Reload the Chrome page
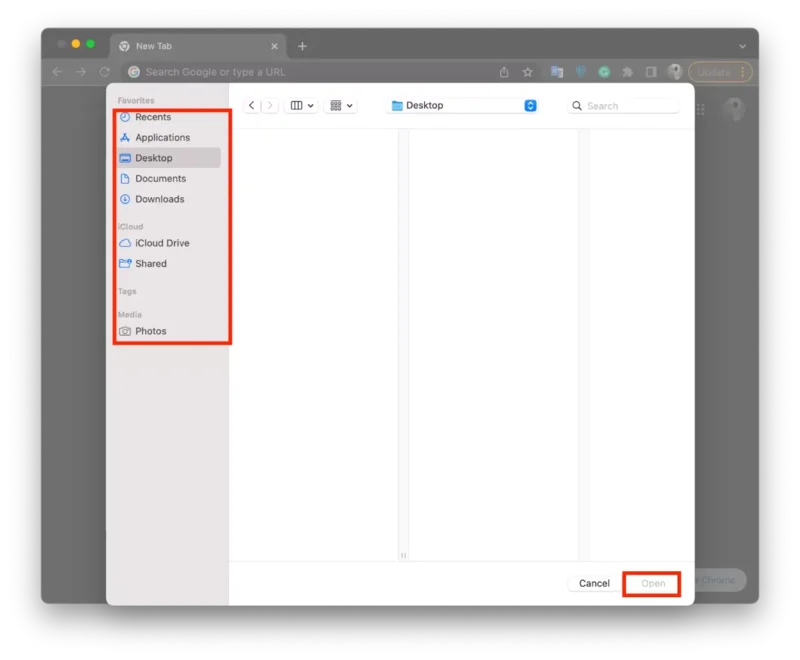The width and height of the screenshot is (800, 660). point(105,72)
